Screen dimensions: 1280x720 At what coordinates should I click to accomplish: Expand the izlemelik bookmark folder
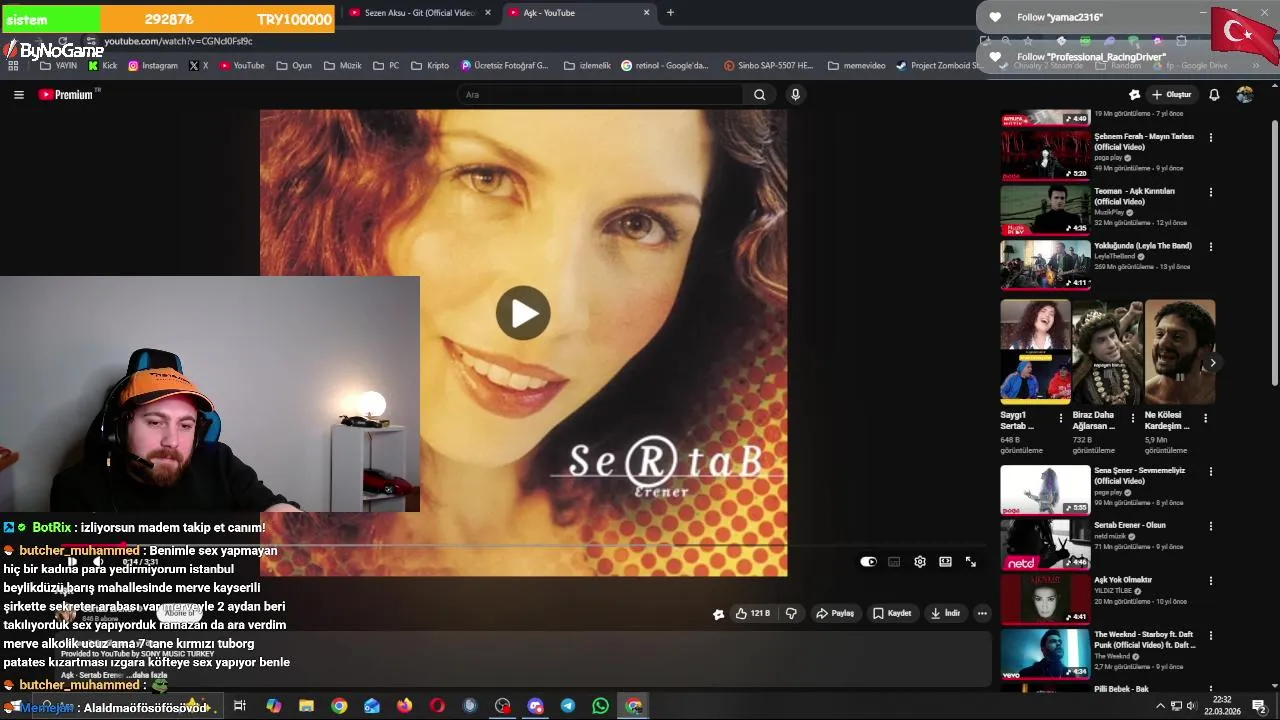[x=587, y=66]
